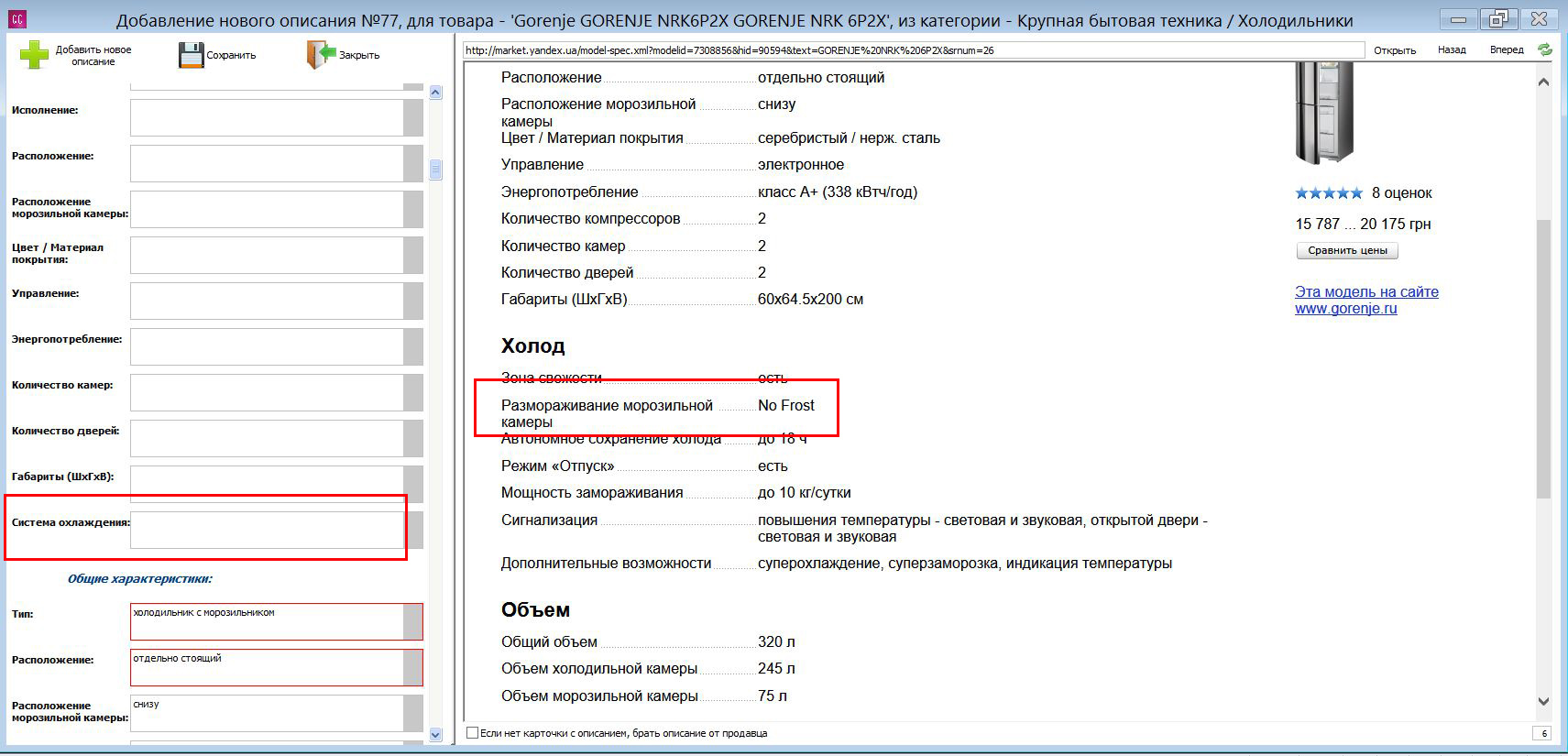The height and width of the screenshot is (756, 1568).
Task: Open the 'Эта модель на сайте www.gorenje.ru' link
Action: [1366, 300]
